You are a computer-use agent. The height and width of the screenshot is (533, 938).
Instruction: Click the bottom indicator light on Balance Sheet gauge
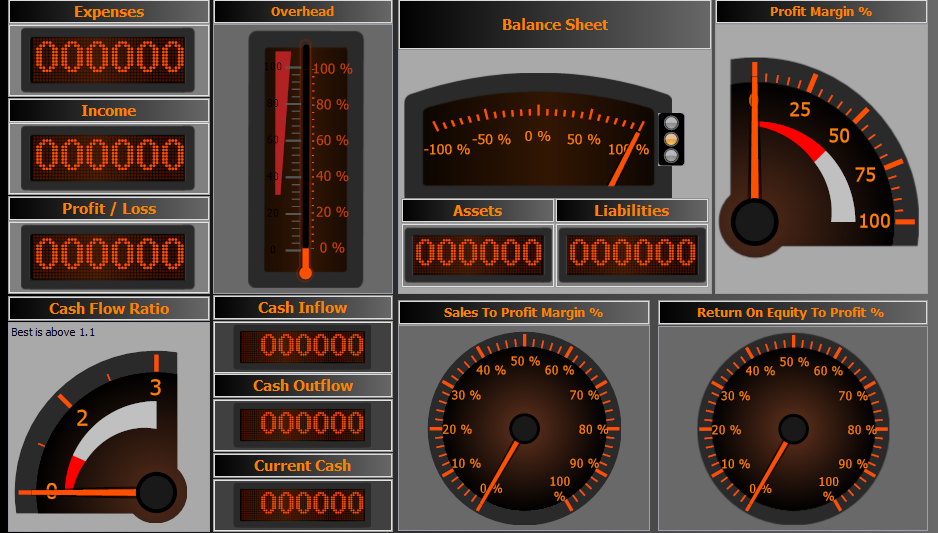tap(671, 155)
